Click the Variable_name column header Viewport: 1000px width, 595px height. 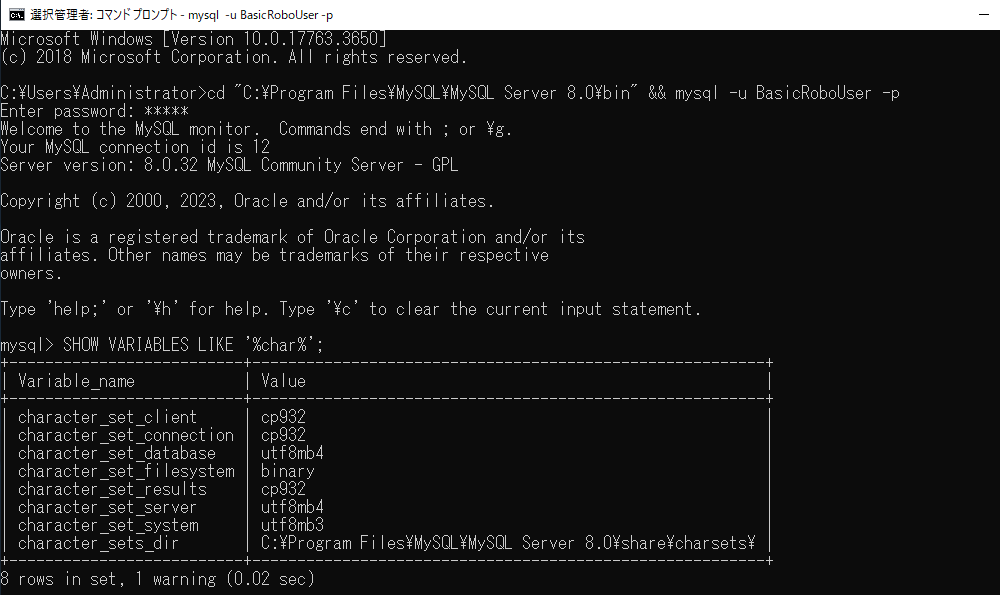click(77, 381)
